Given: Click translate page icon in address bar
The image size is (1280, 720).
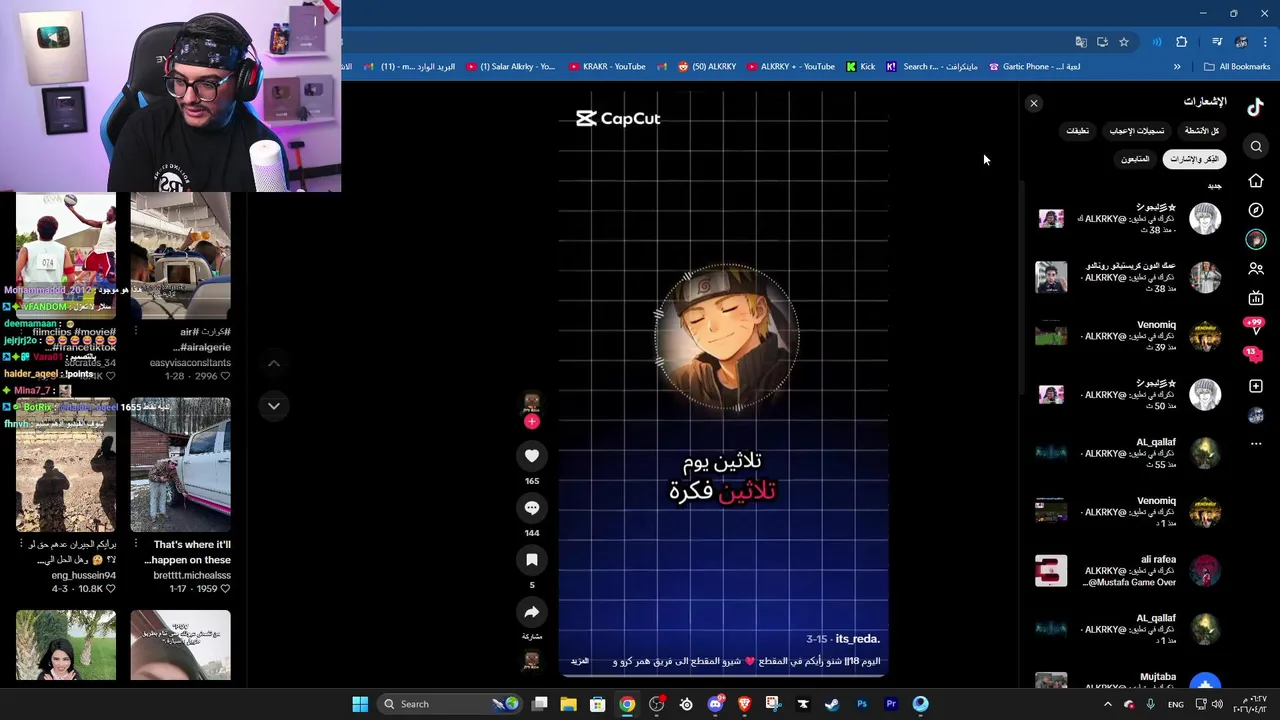Looking at the screenshot, I should [1081, 42].
